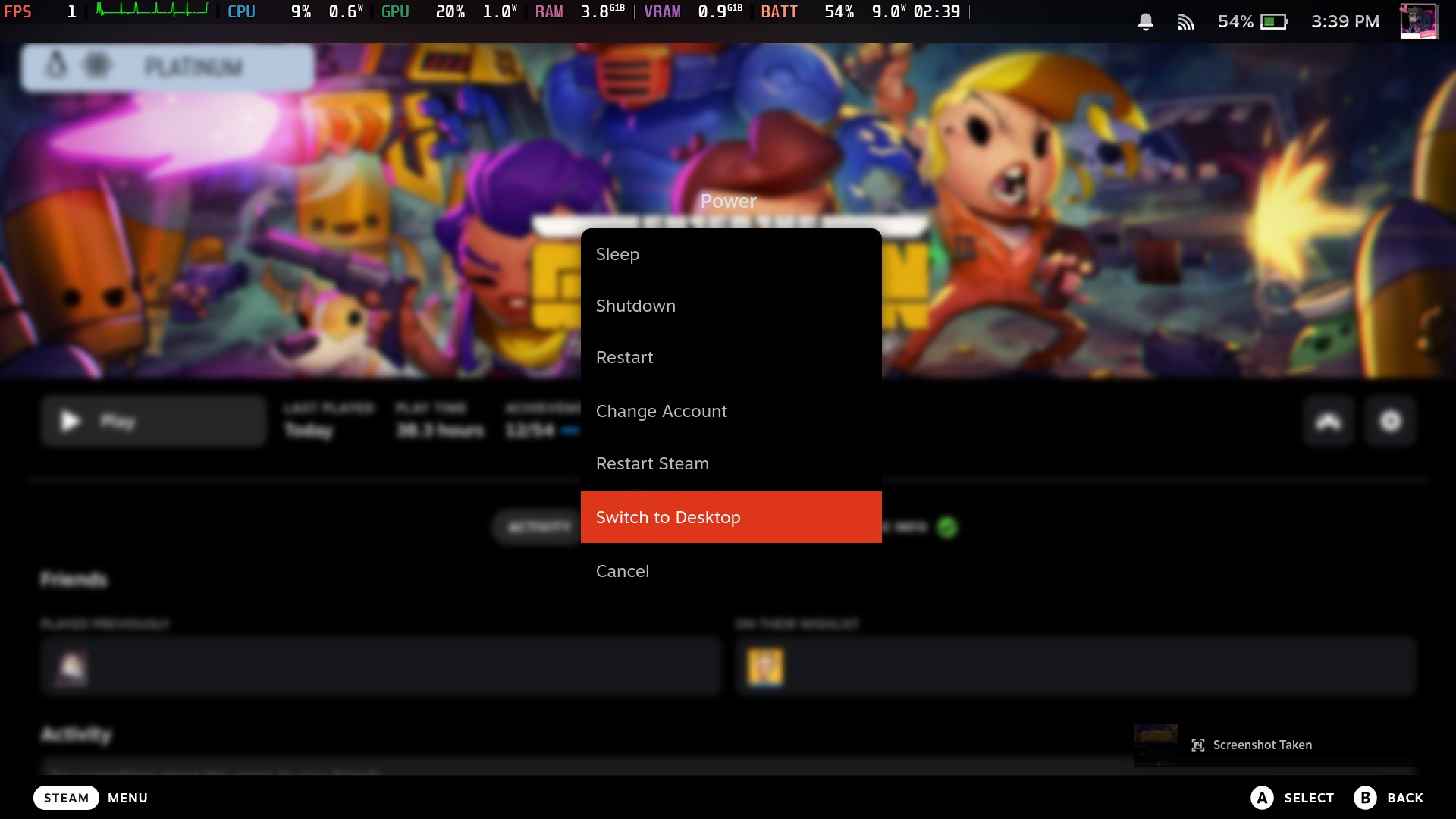Open the friend avatar under wishlist section
1456x819 pixels.
click(765, 667)
